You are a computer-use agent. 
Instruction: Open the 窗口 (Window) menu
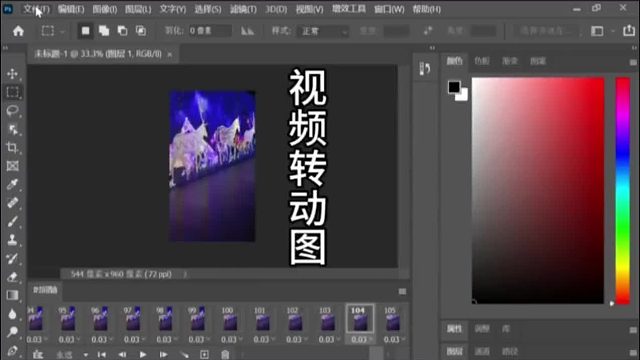click(x=389, y=9)
